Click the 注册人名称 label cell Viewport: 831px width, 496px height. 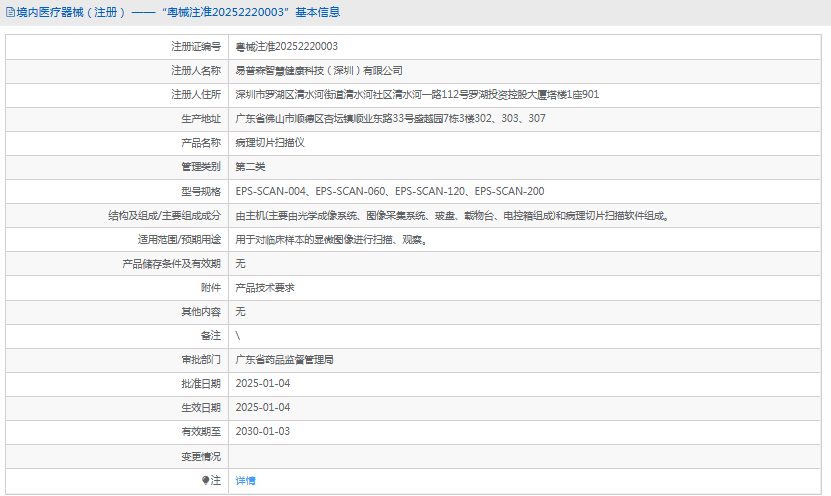click(117, 70)
